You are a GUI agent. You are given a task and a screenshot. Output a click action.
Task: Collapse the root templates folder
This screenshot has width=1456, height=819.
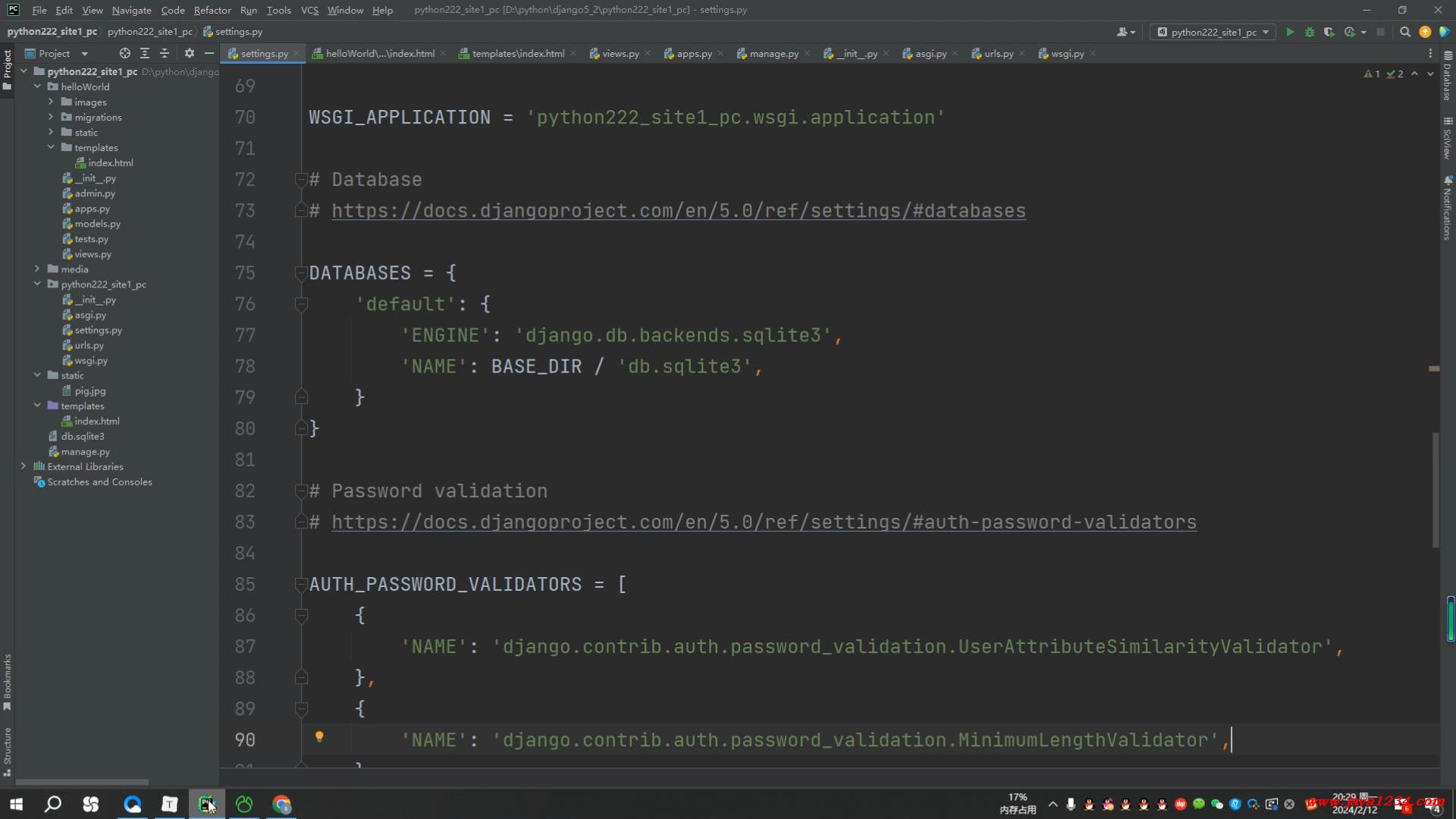coord(37,405)
